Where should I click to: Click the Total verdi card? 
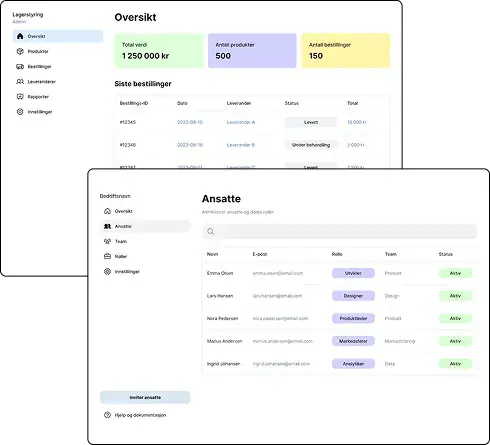click(159, 50)
